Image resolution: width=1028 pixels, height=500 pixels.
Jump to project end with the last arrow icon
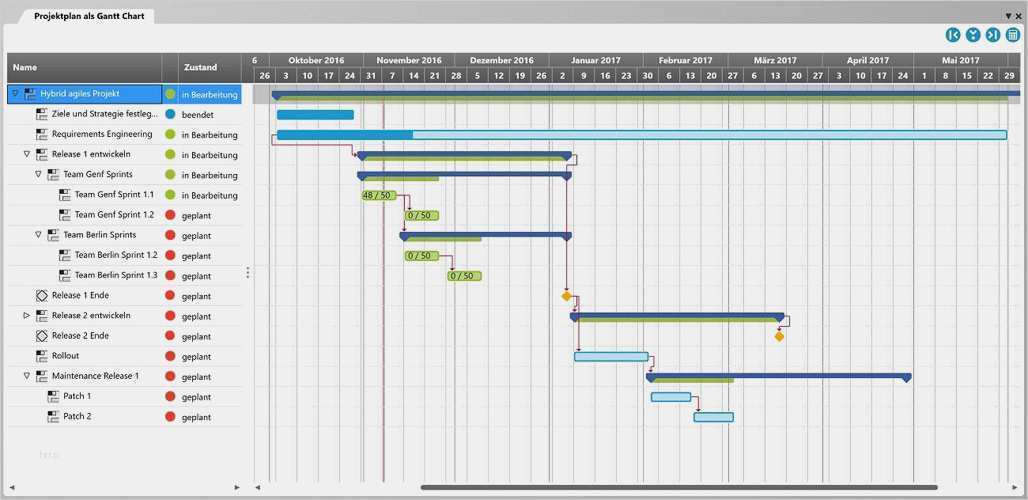pyautogui.click(x=993, y=35)
